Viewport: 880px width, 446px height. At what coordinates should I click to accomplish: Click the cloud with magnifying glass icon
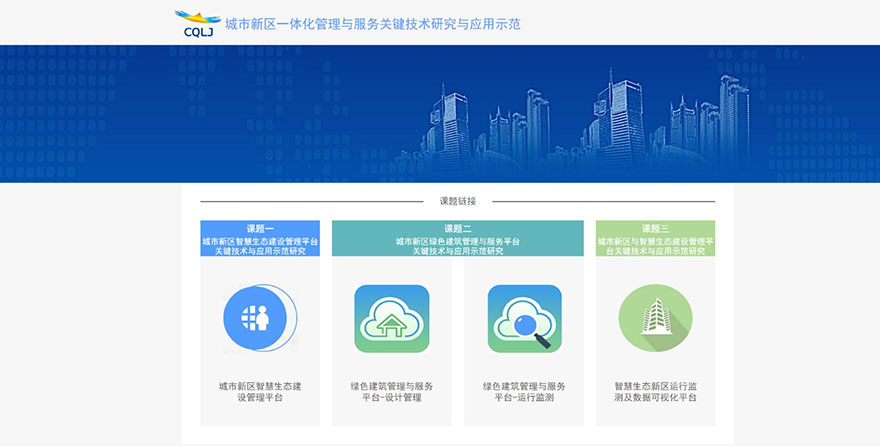524,319
